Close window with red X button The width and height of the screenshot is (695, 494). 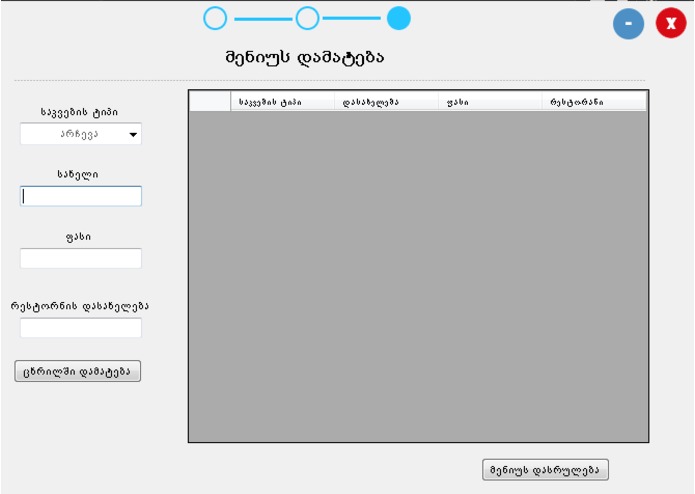(671, 23)
